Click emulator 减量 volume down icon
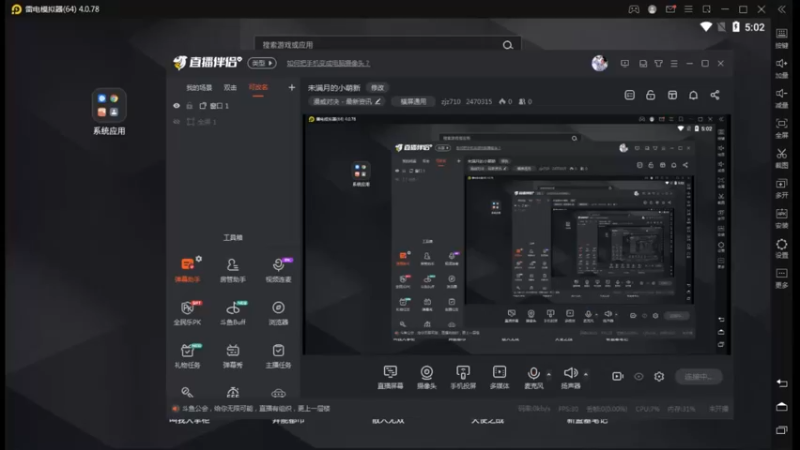Viewport: 800px width, 450px height. pos(782,93)
